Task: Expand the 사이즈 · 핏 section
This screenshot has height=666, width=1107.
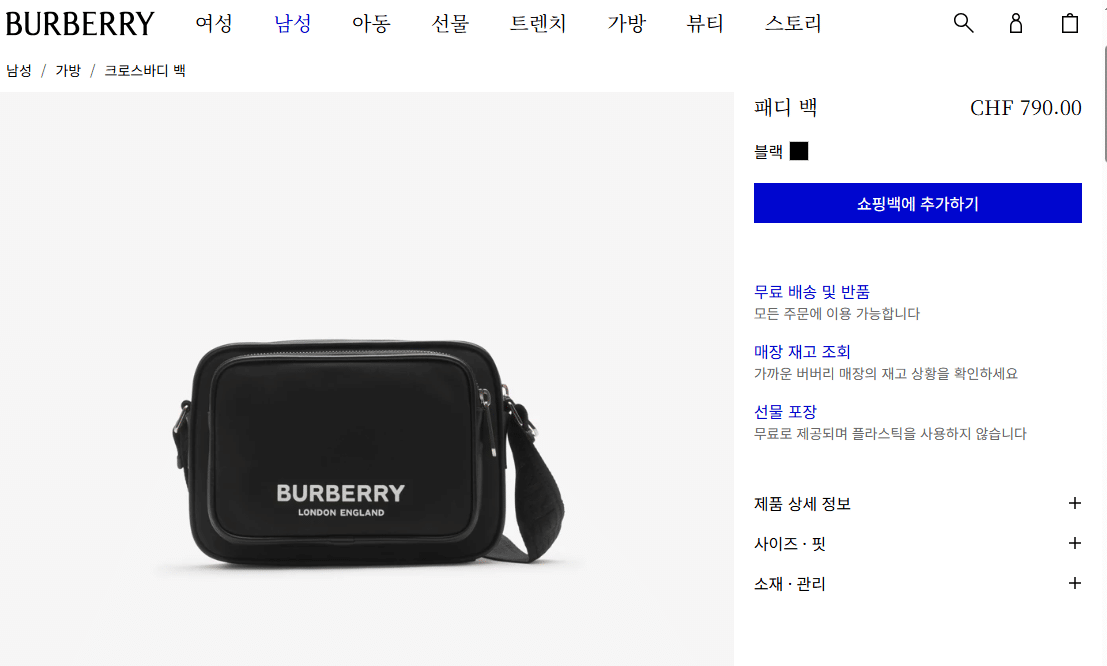Action: pyautogui.click(x=917, y=544)
